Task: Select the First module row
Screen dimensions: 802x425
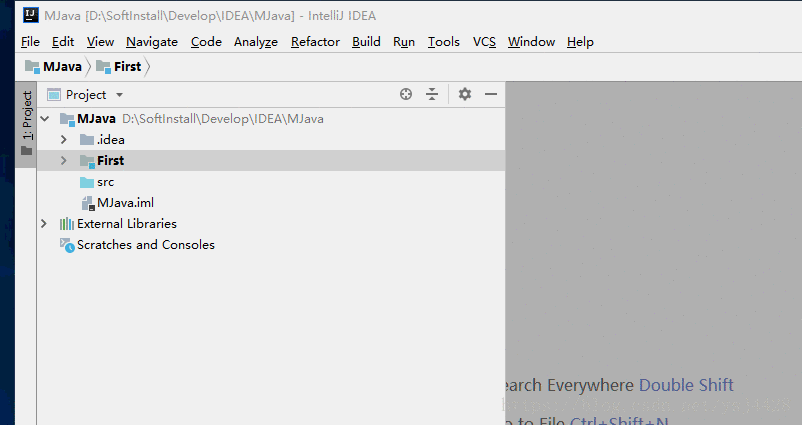Action: click(271, 161)
